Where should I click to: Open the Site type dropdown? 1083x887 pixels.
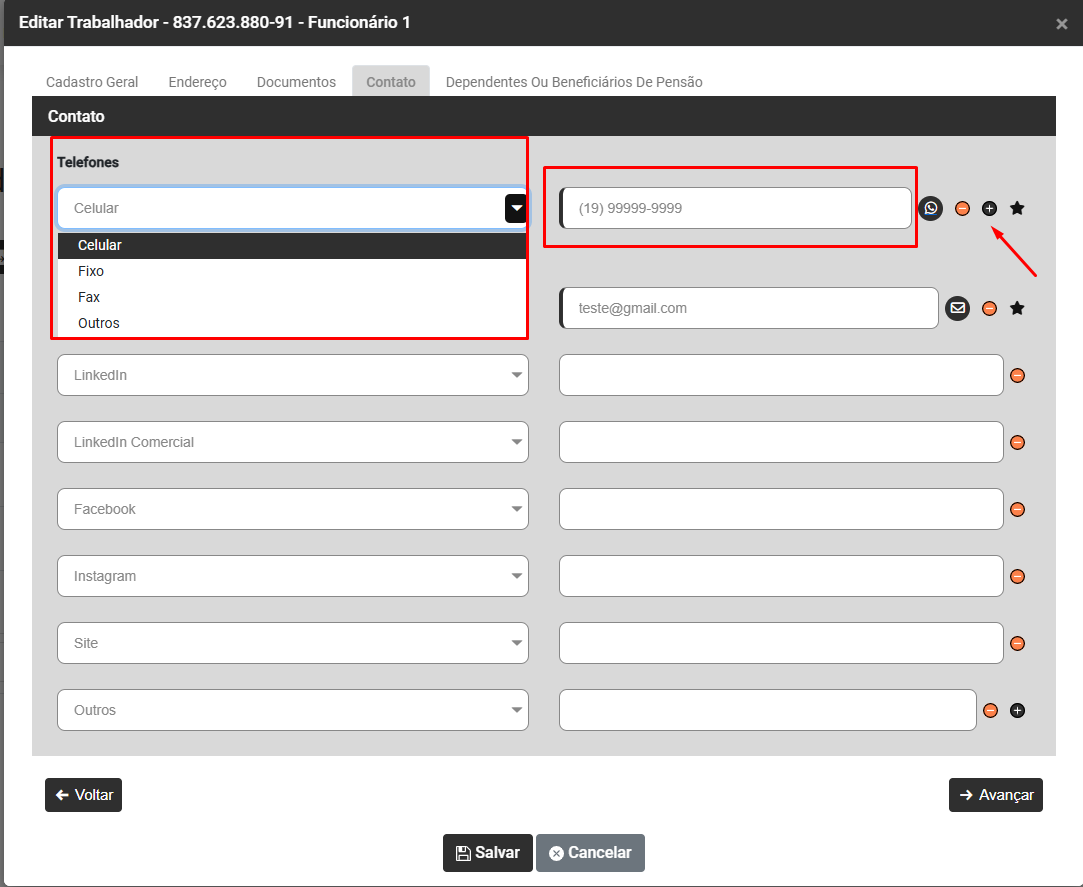pyautogui.click(x=292, y=643)
